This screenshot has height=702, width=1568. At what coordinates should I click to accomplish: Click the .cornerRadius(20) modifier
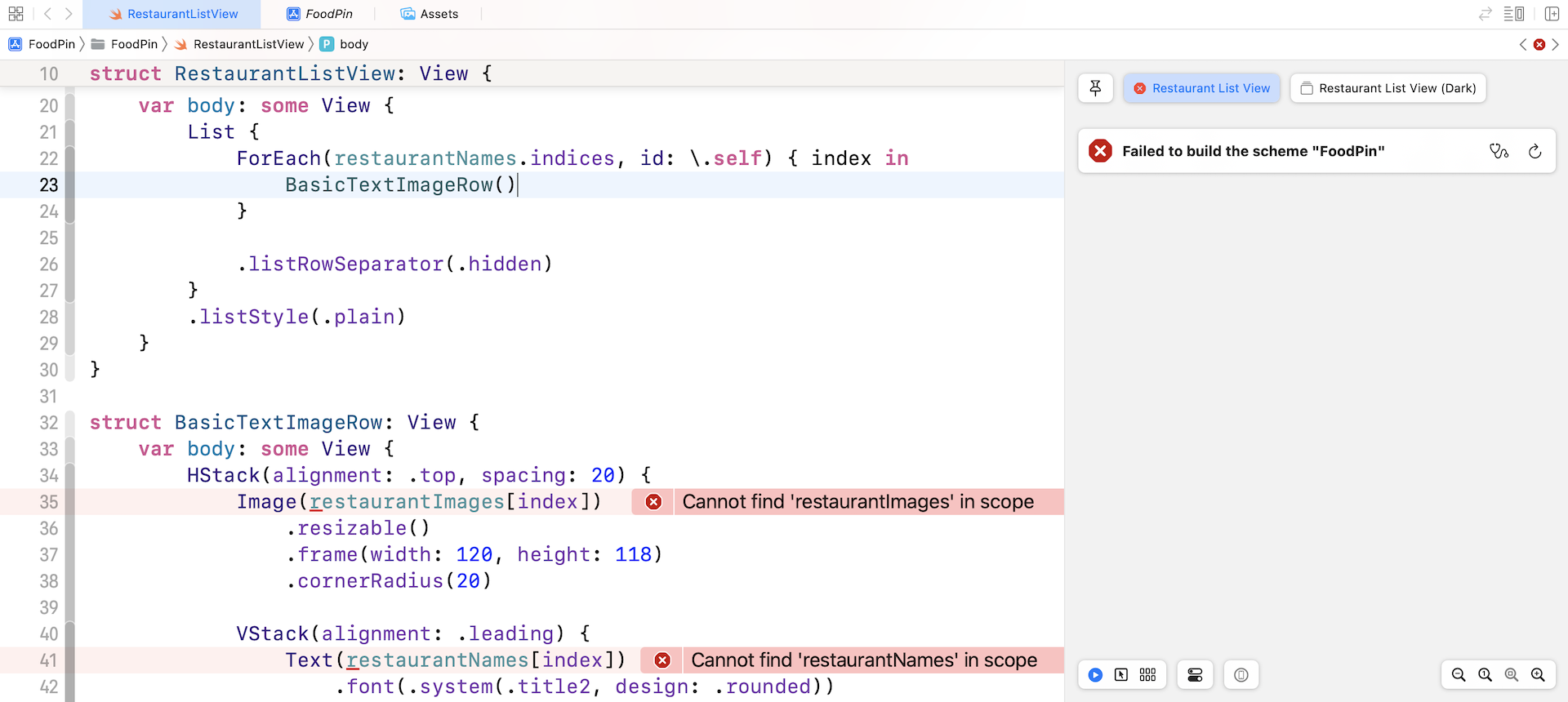click(x=389, y=581)
